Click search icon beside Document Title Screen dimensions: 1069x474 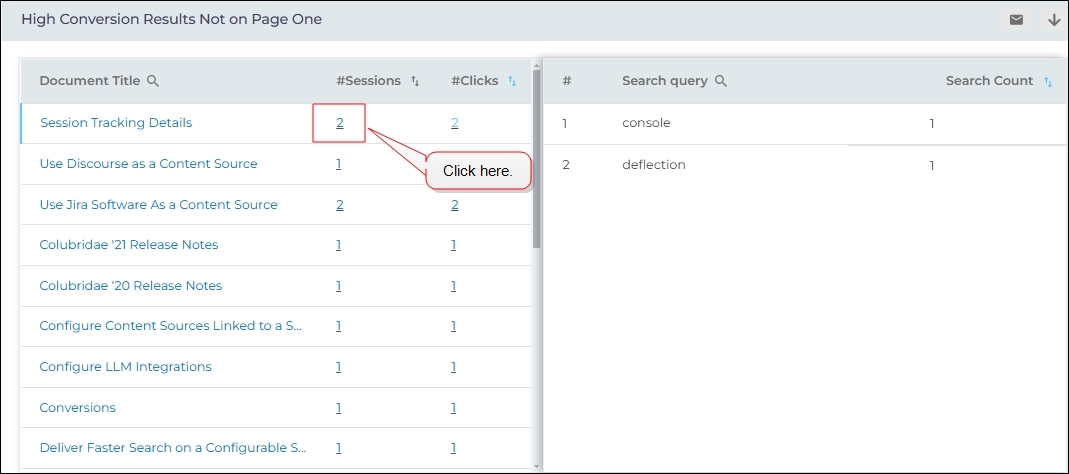[x=153, y=81]
